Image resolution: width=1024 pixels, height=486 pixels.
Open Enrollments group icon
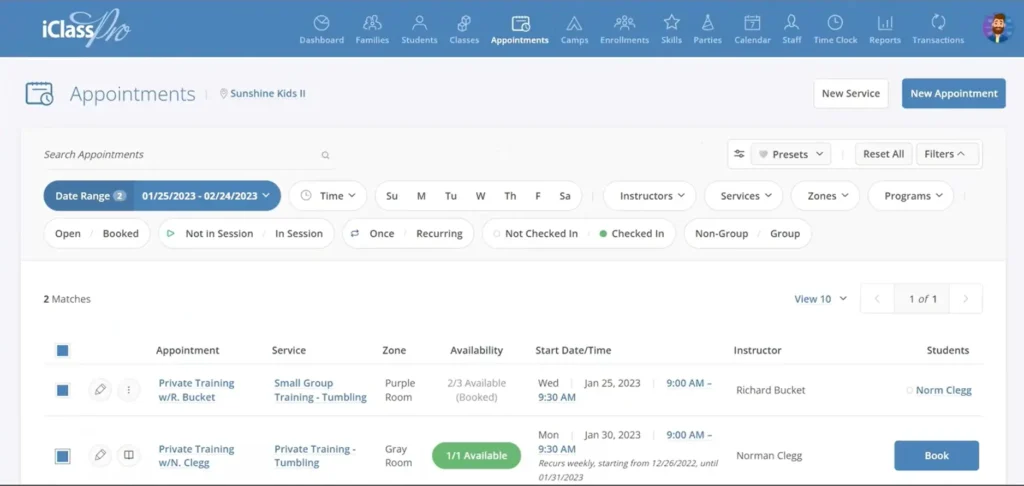624,24
